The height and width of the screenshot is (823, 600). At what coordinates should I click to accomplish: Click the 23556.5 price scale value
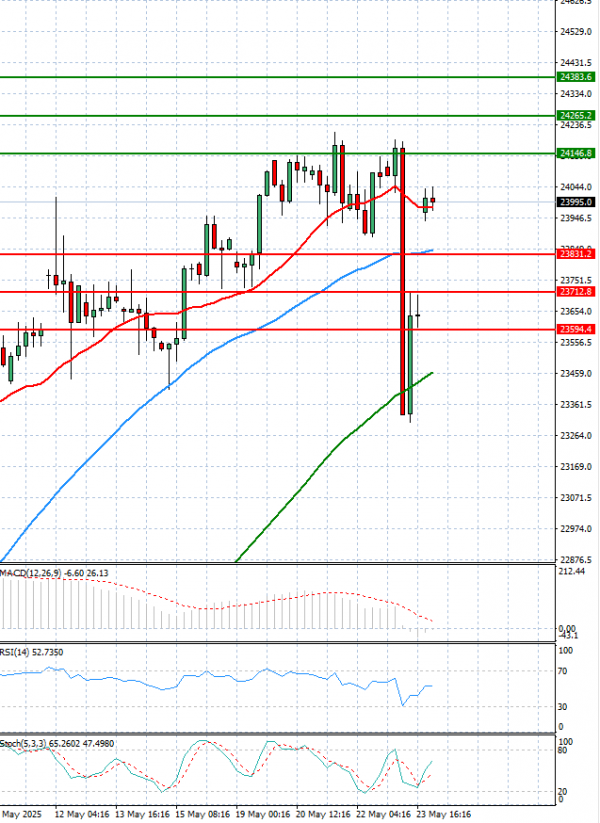click(576, 342)
